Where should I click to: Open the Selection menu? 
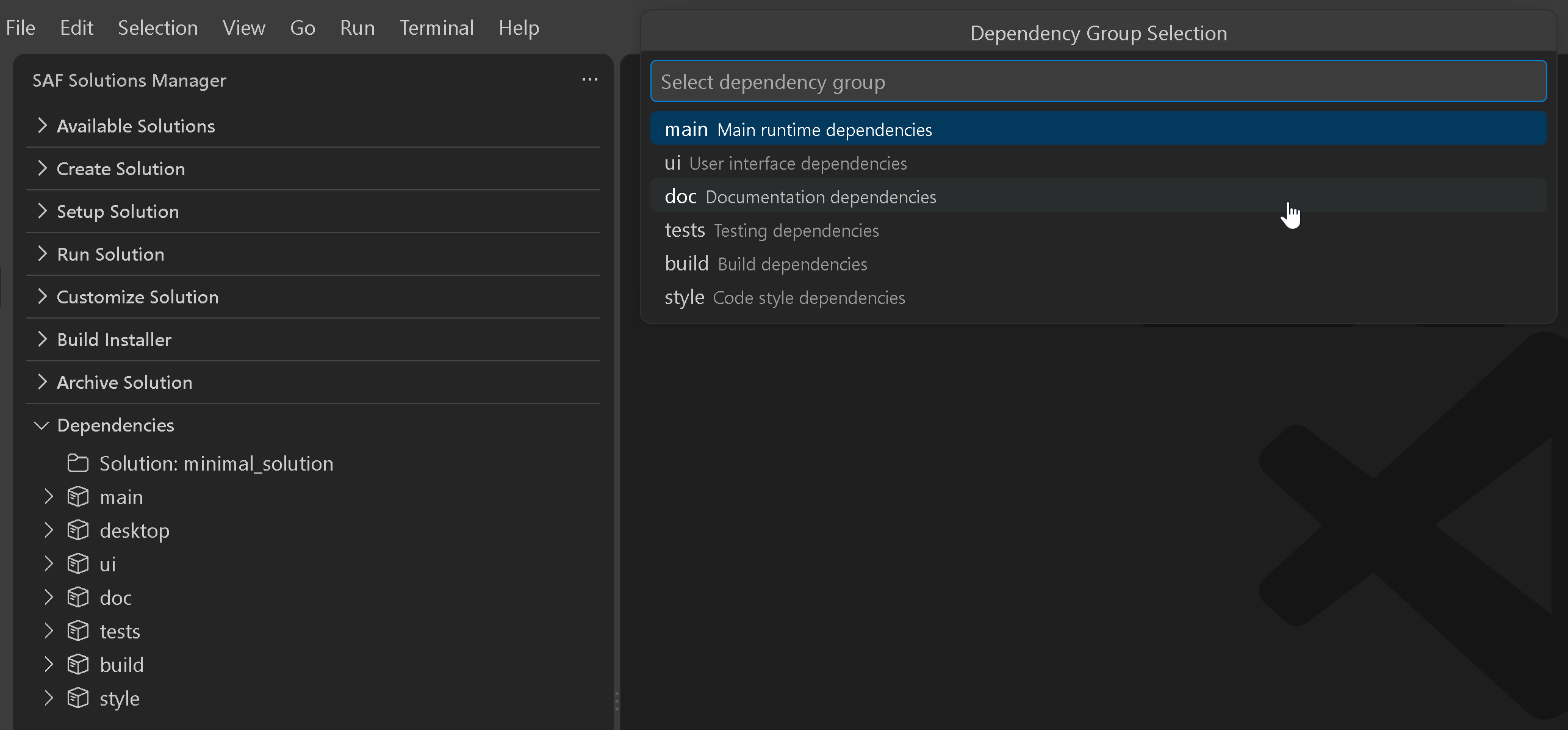[x=158, y=28]
